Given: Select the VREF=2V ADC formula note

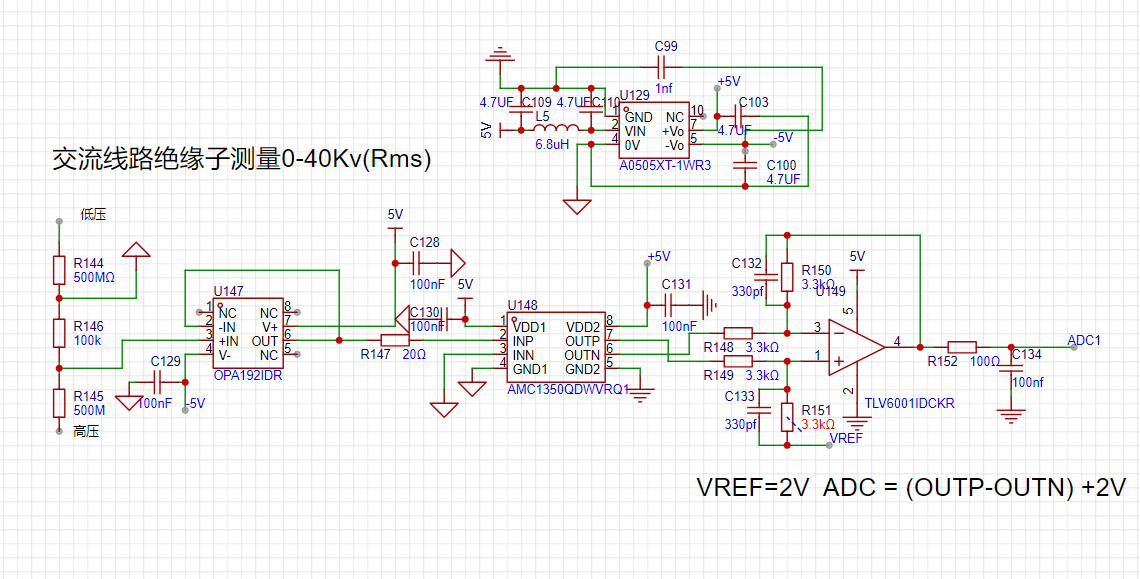Looking at the screenshot, I should [x=912, y=487].
